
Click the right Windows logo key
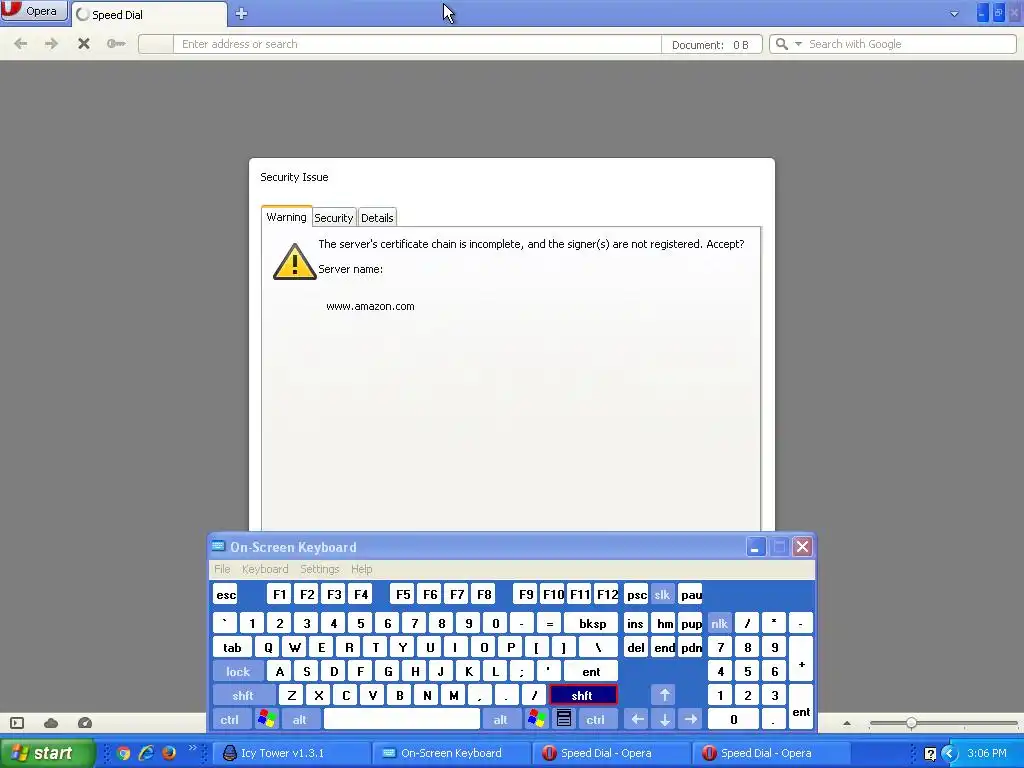(536, 720)
